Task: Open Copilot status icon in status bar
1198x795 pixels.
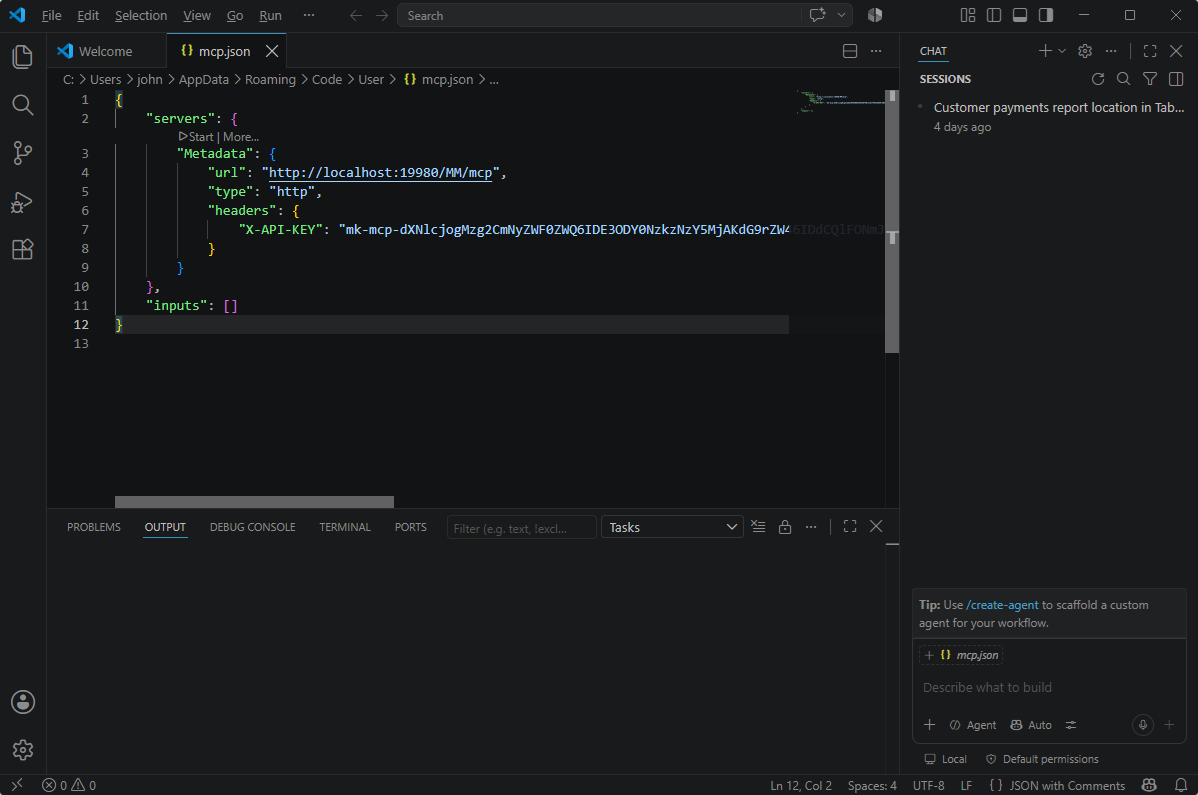Action: 1148,785
